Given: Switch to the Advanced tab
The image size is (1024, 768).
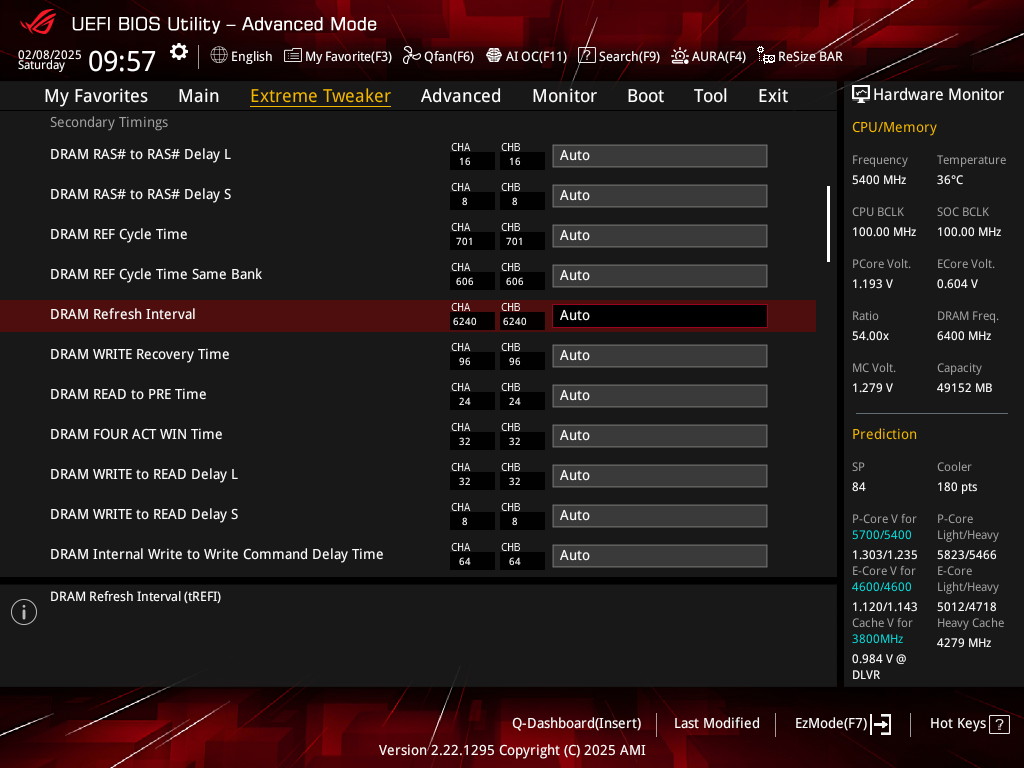Looking at the screenshot, I should [x=460, y=96].
